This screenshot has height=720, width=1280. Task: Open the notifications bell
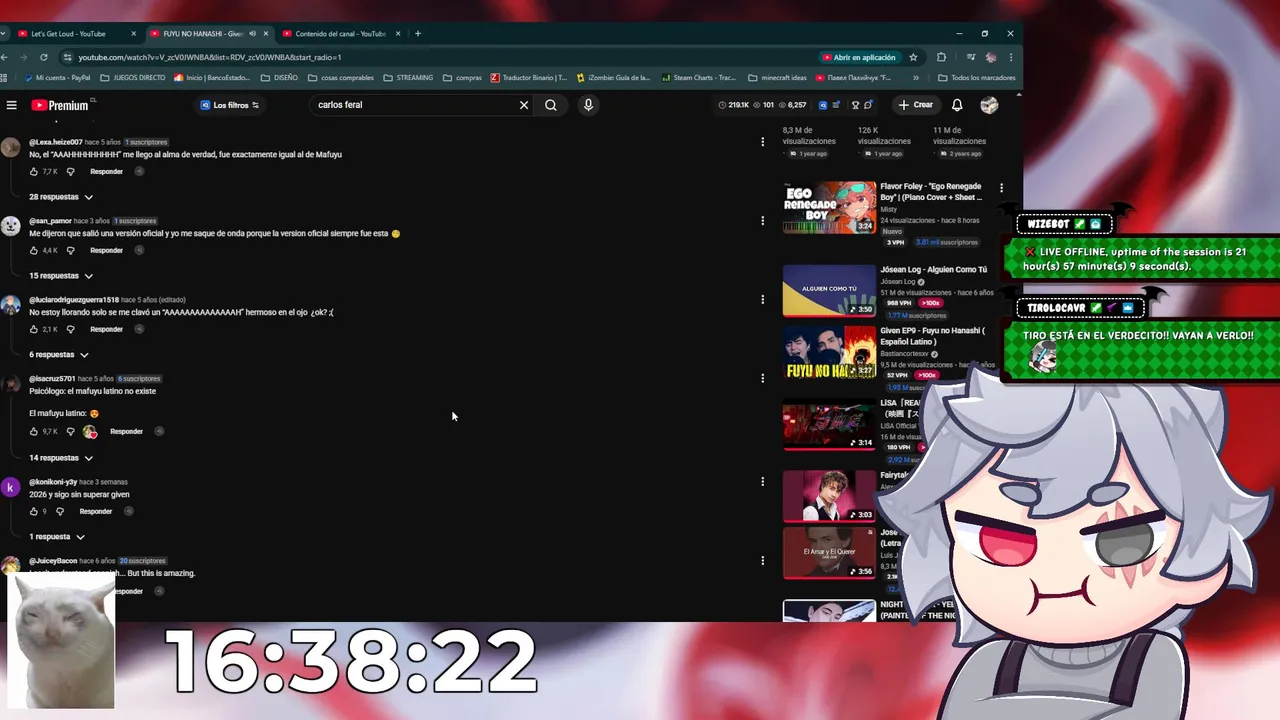click(957, 105)
